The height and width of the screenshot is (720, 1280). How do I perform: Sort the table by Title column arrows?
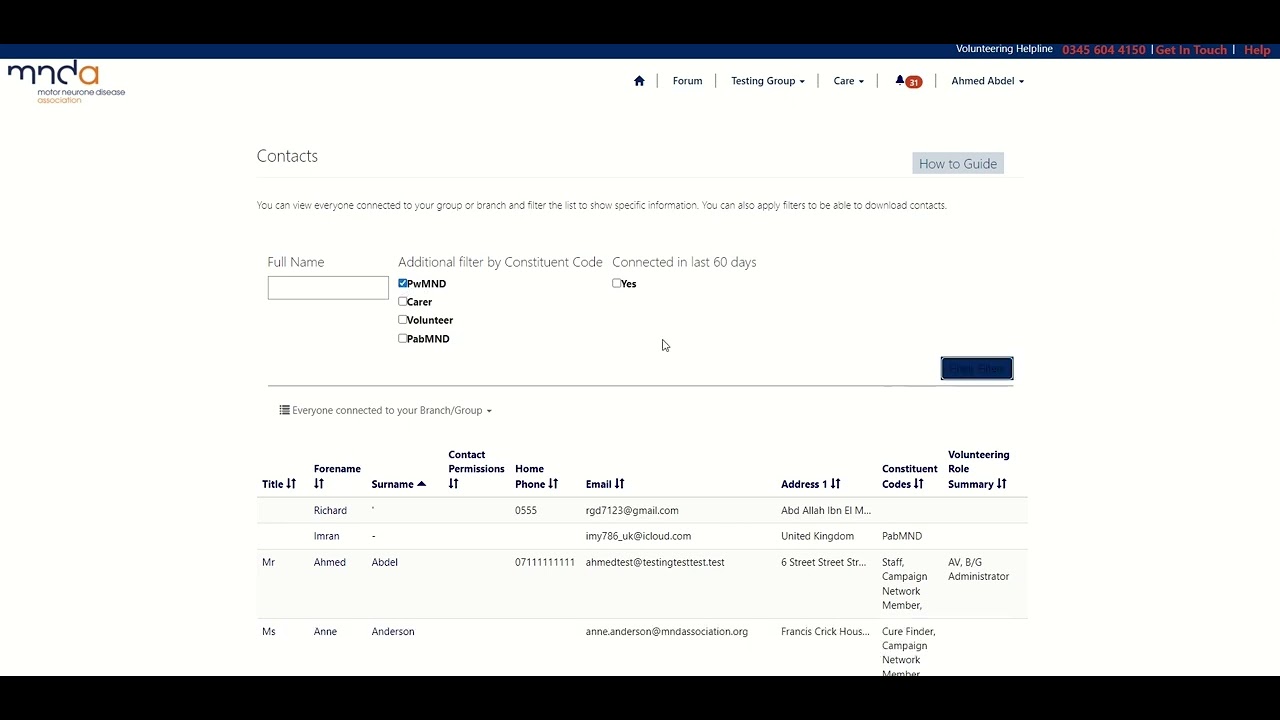click(x=291, y=484)
